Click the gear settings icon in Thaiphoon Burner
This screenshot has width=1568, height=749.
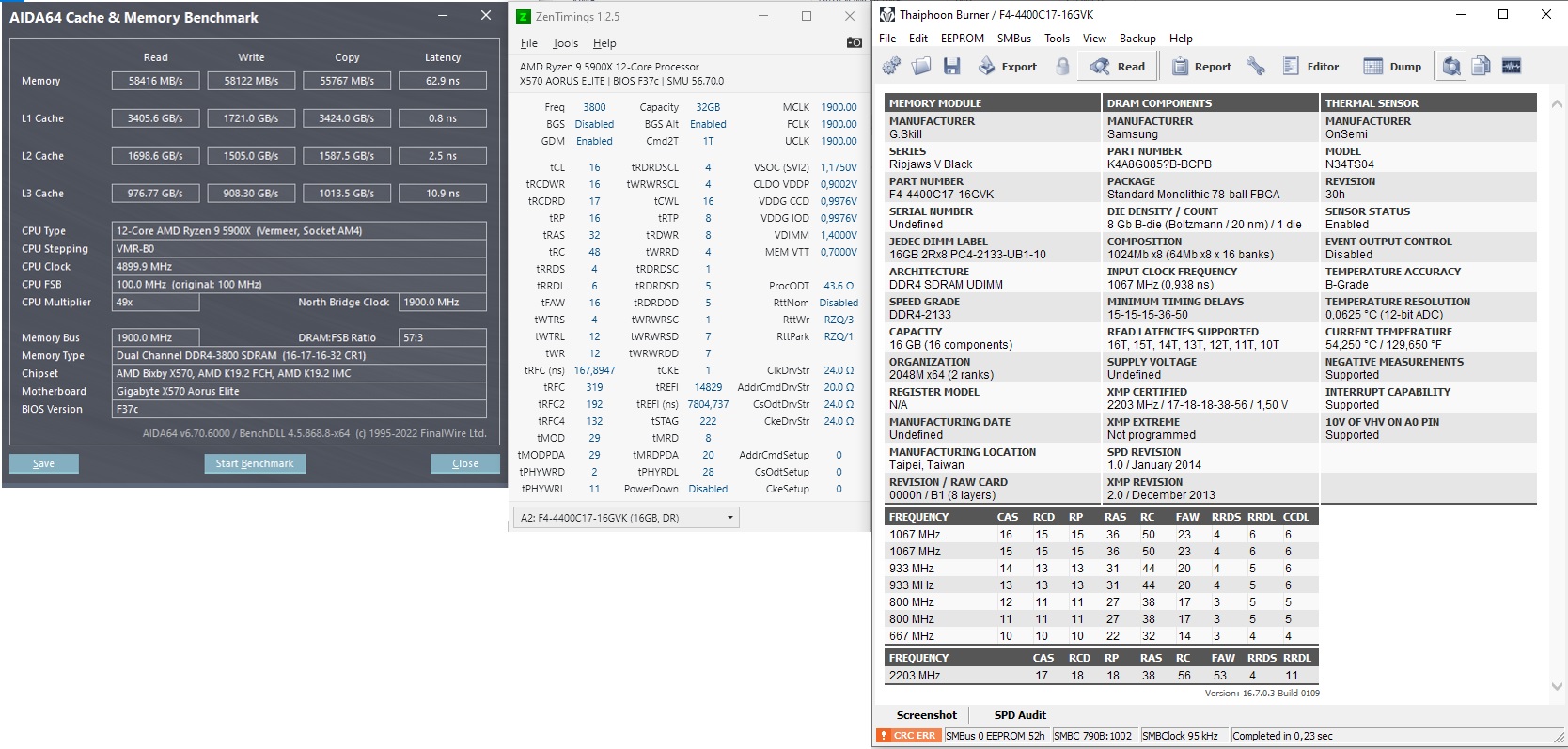pos(891,66)
